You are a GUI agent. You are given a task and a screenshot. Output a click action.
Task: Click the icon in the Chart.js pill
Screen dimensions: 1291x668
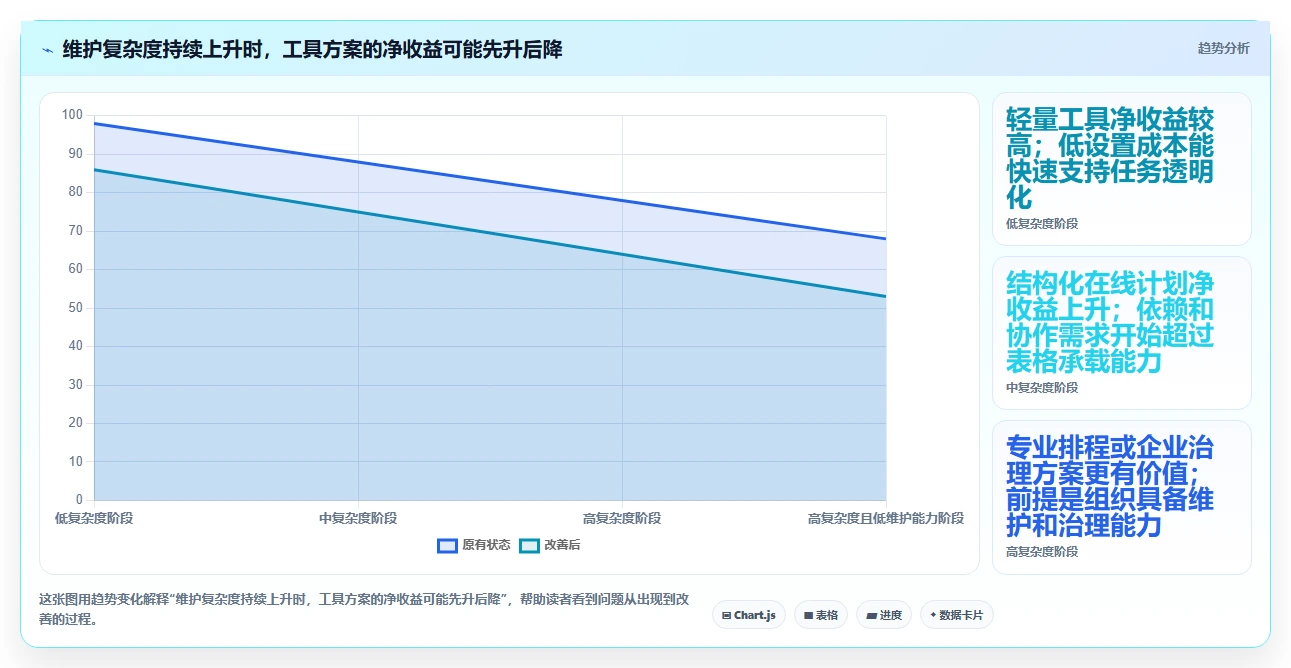726,616
